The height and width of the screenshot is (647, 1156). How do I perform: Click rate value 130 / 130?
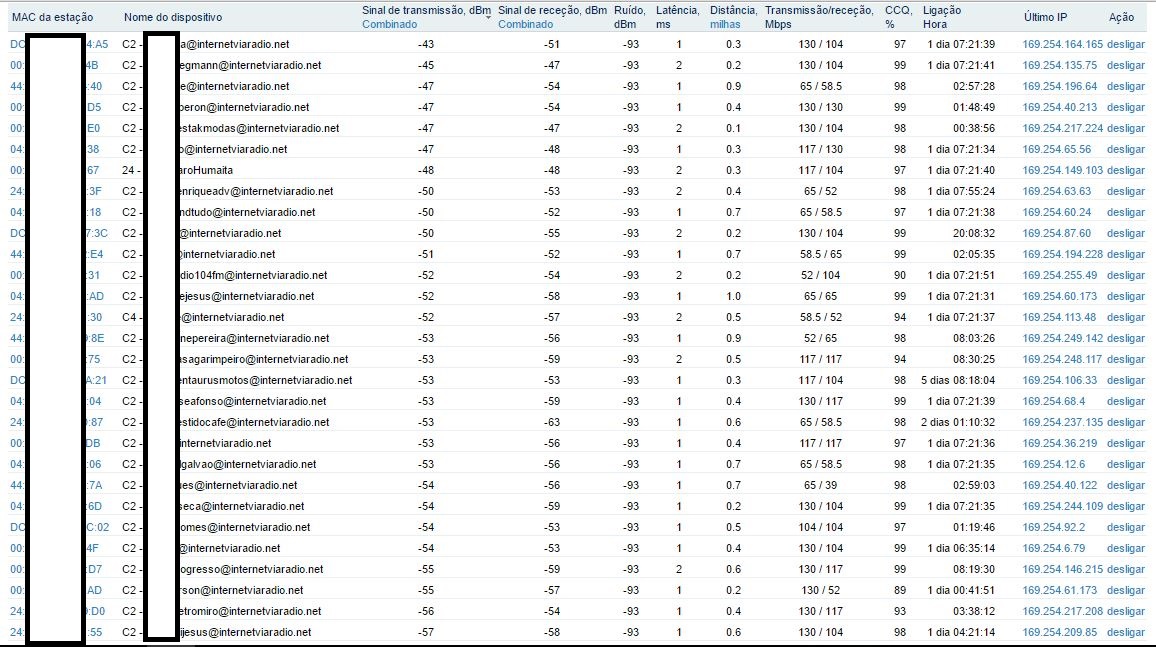click(821, 107)
